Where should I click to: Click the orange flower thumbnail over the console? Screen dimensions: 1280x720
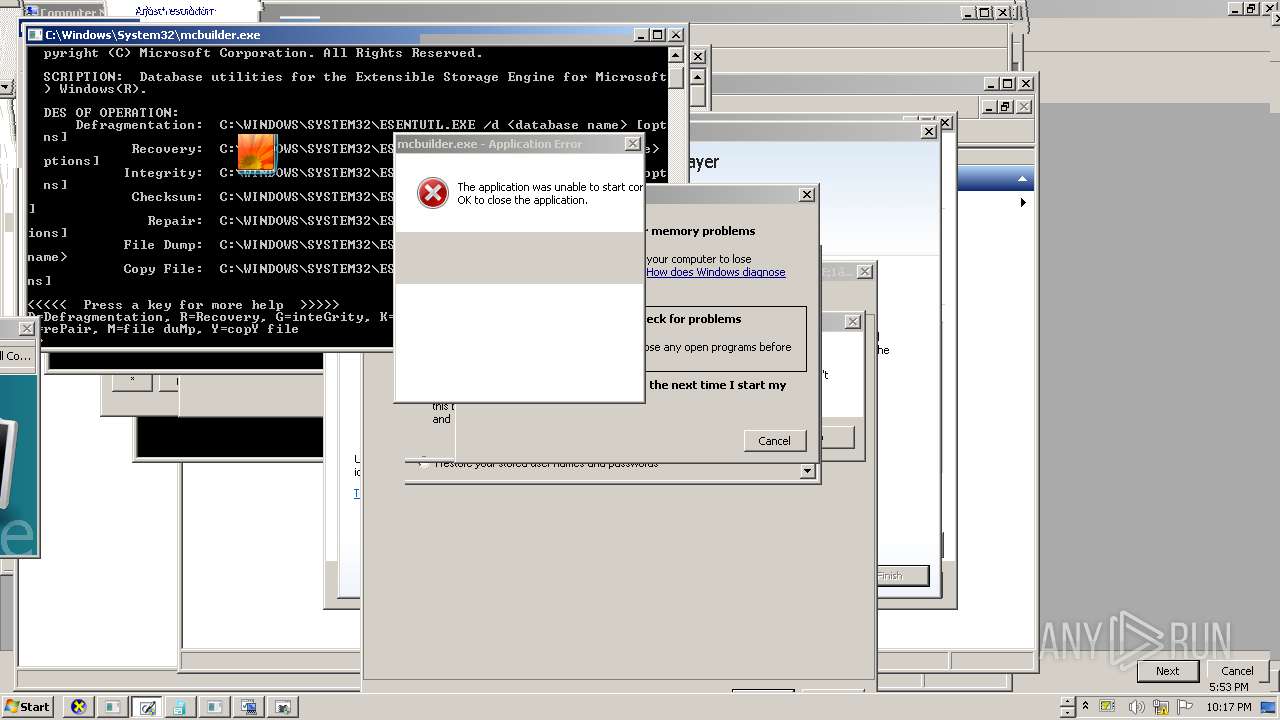[257, 153]
